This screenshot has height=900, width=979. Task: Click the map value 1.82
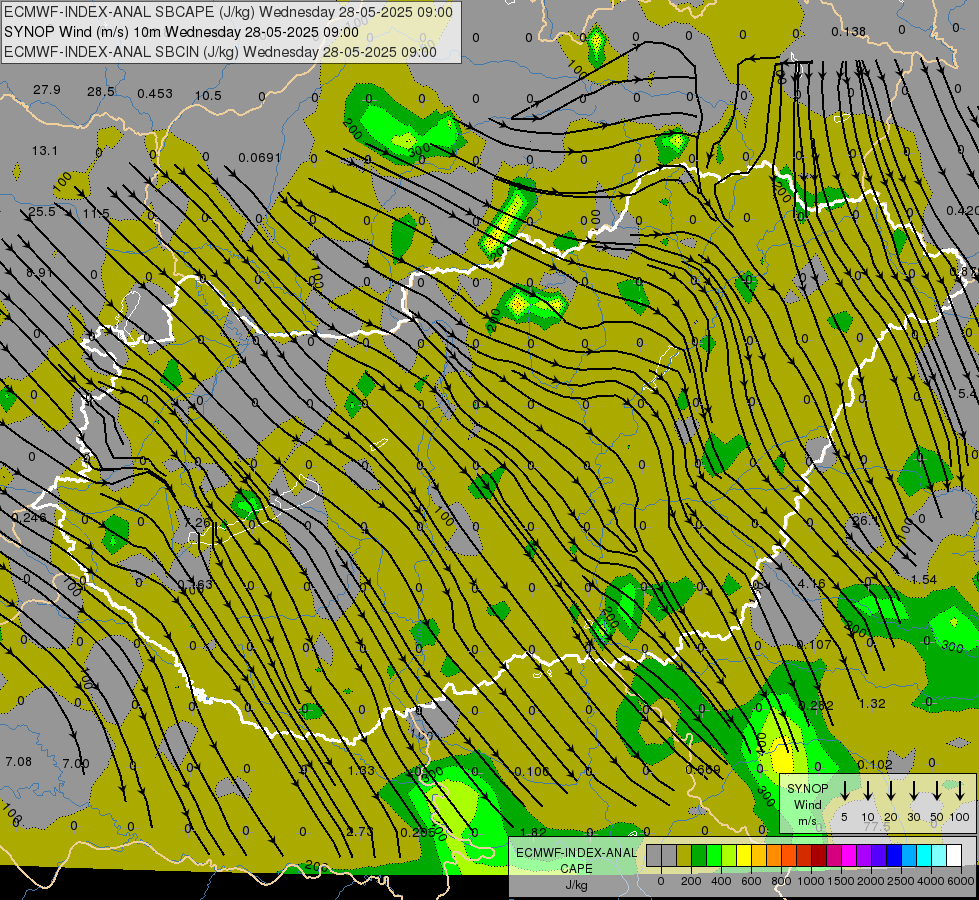(533, 832)
